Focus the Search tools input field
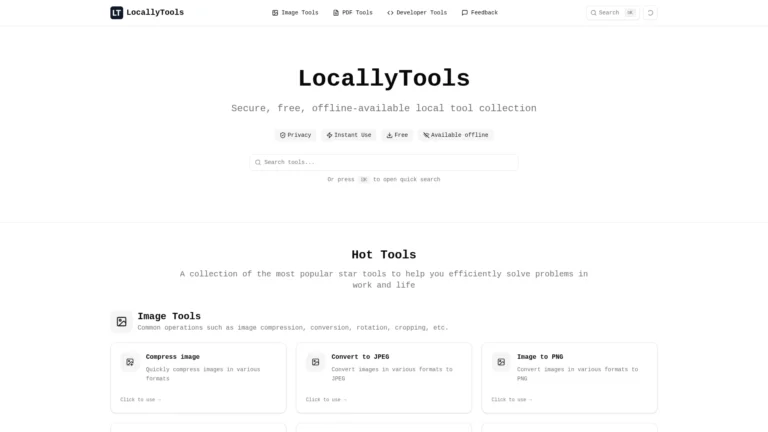 [384, 162]
